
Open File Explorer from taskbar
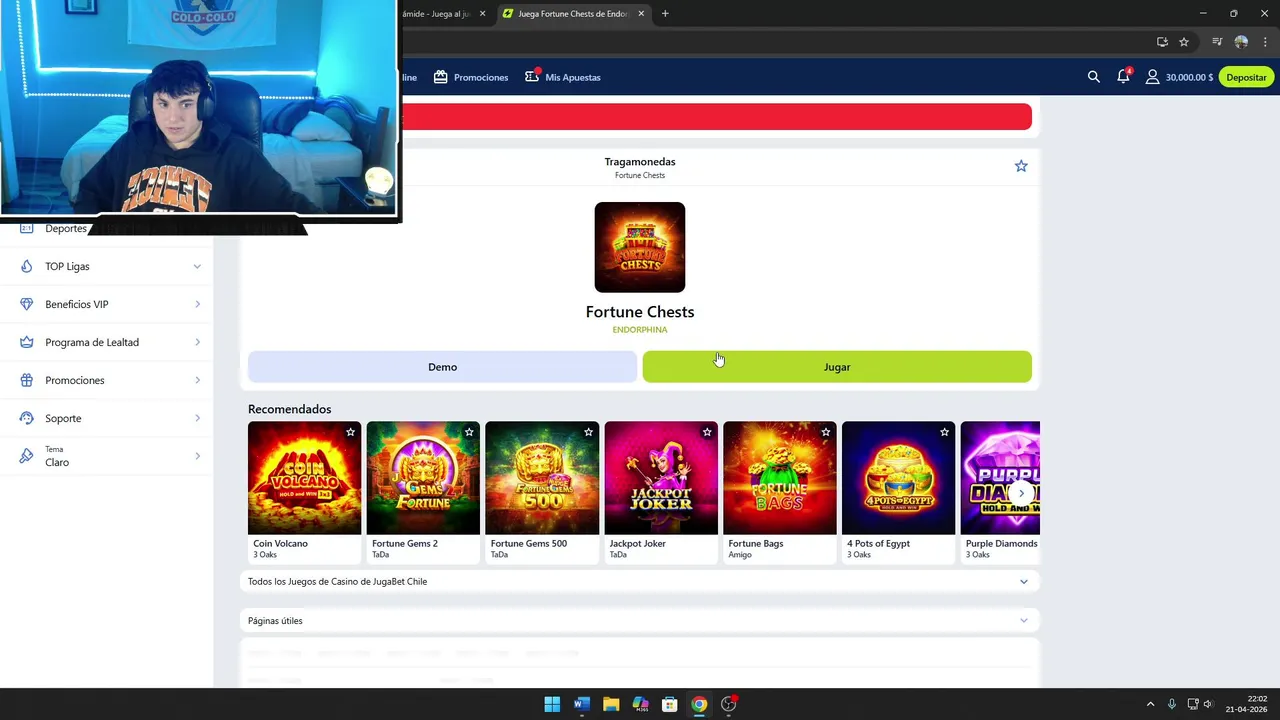click(x=611, y=704)
